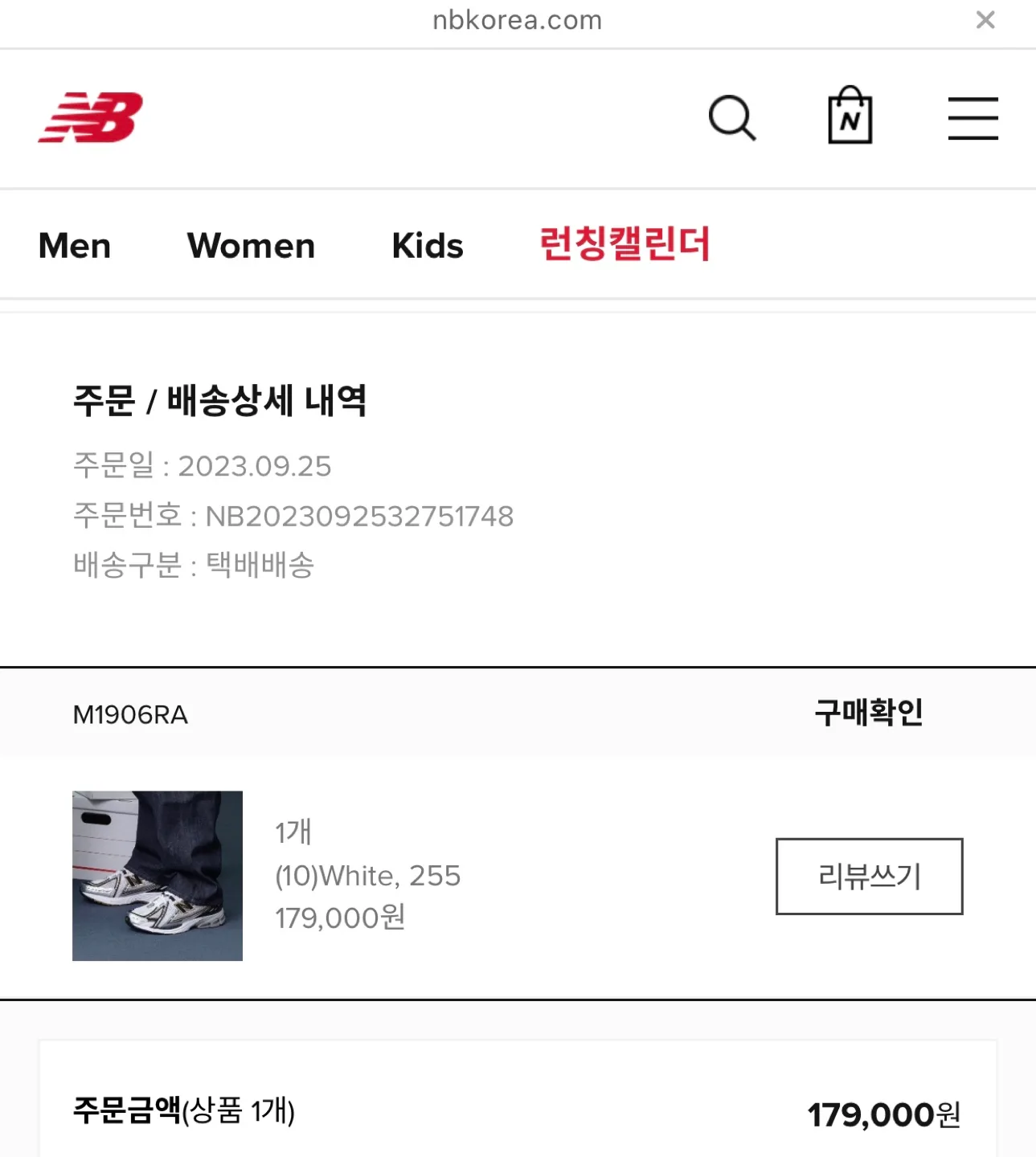
Task: Close the in-app browser with the X
Action: point(985,19)
